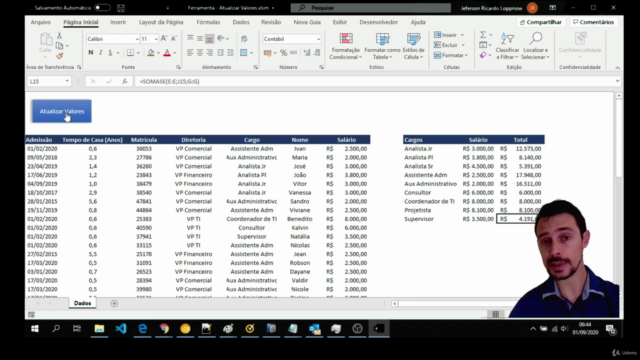This screenshot has width=640, height=360.
Task: Click the wrap text icon
Action: coord(244,39)
